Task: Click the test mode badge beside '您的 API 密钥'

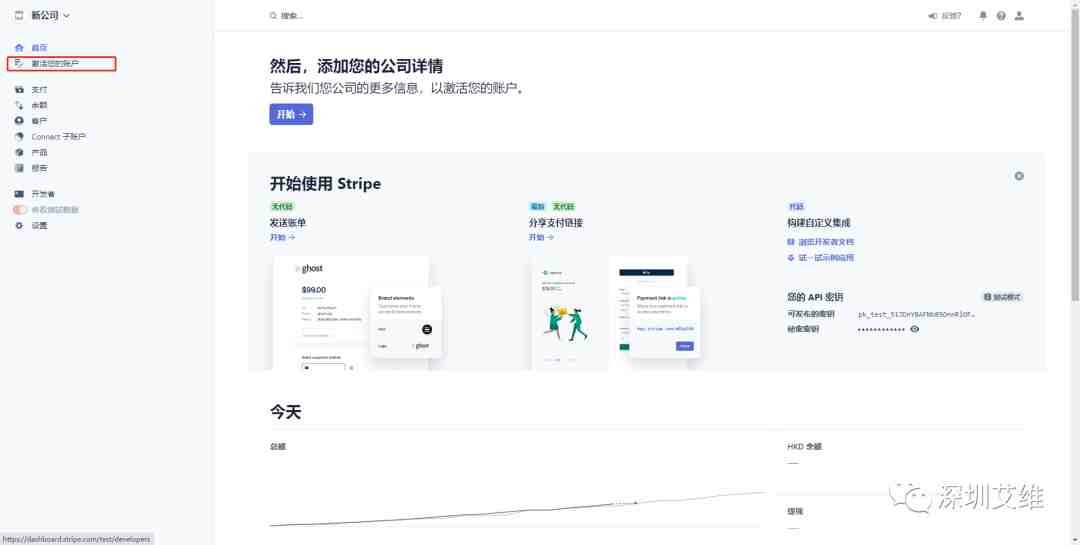Action: [1002, 297]
